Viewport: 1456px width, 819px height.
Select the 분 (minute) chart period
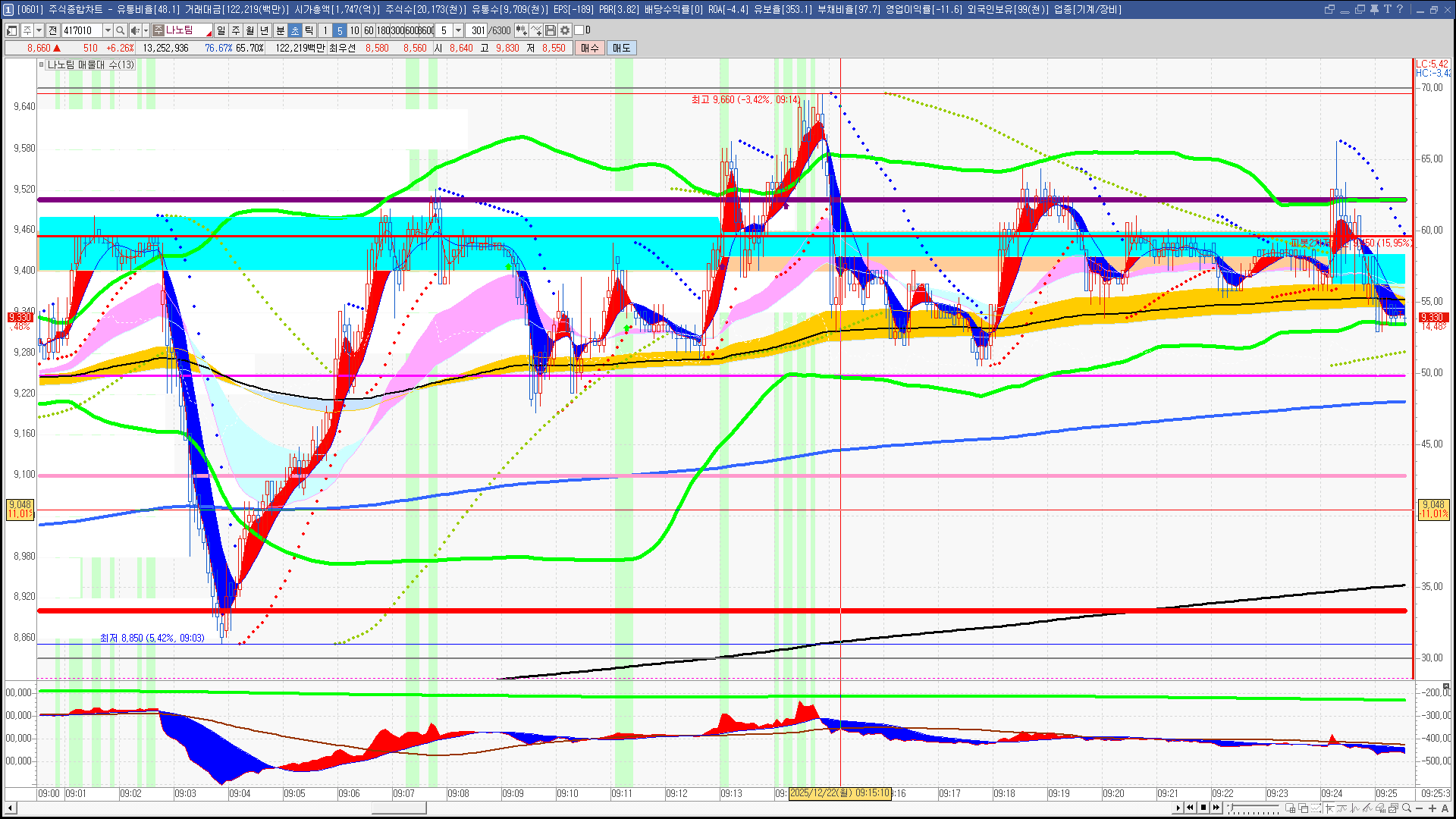point(280,30)
